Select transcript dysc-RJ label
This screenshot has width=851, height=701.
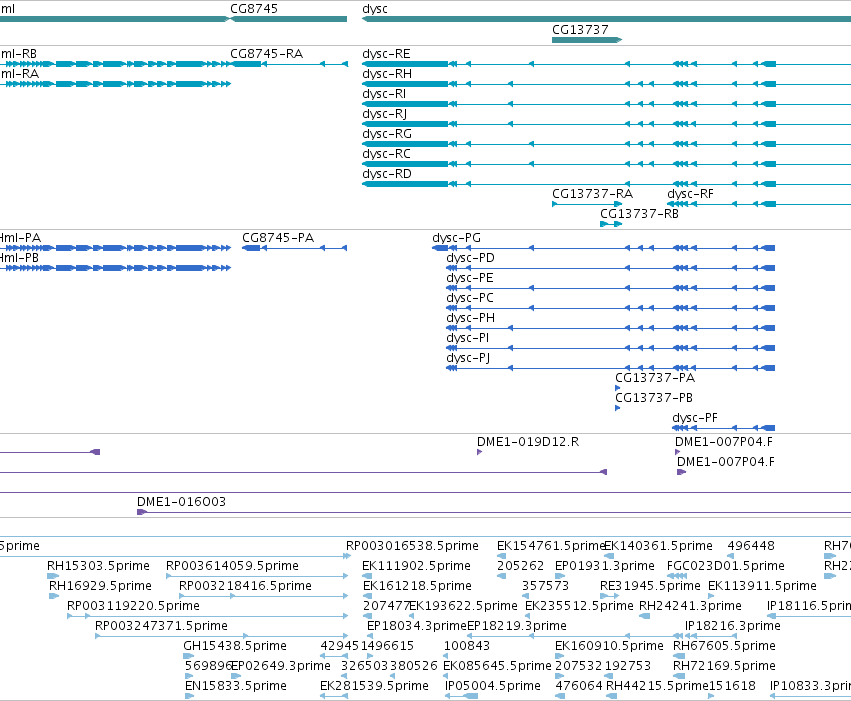385,114
